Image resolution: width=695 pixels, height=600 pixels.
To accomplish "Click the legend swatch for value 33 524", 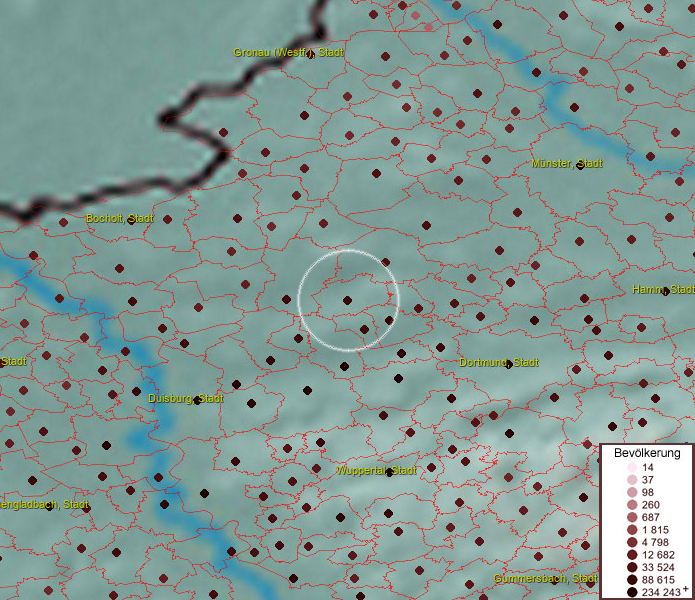I will tap(632, 567).
